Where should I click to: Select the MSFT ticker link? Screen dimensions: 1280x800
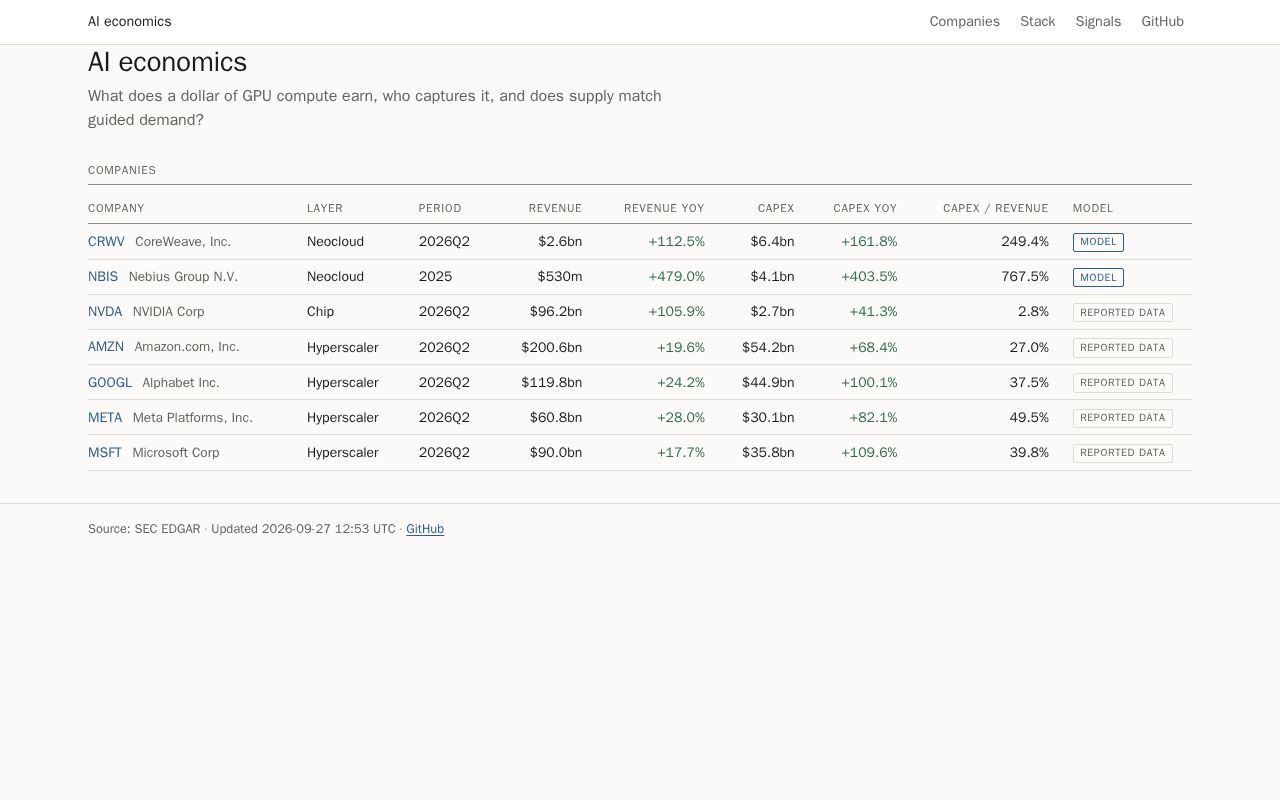(x=105, y=452)
